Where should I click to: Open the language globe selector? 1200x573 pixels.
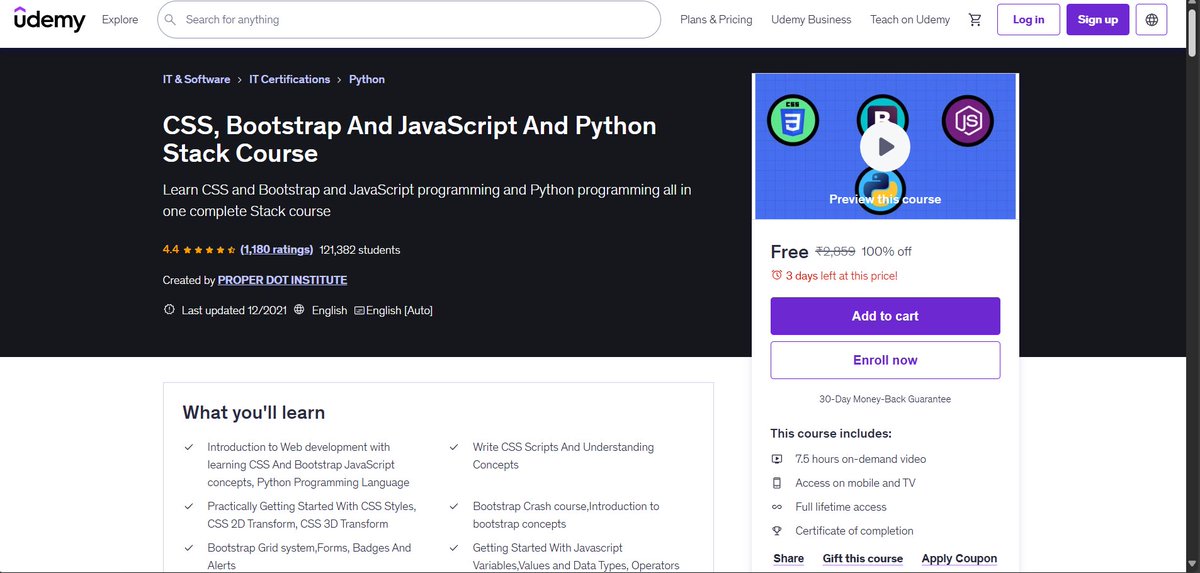point(1152,19)
